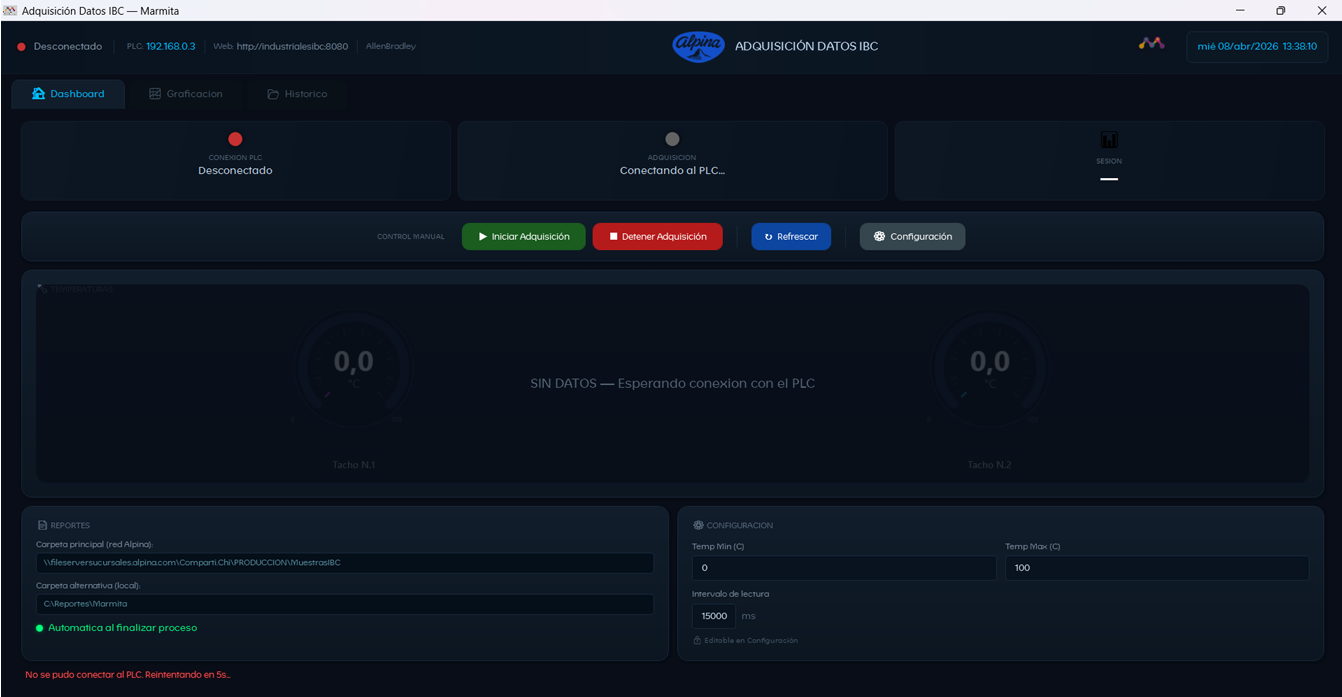1342x697 pixels.
Task: Click the blue Refrescar button
Action: coord(791,237)
